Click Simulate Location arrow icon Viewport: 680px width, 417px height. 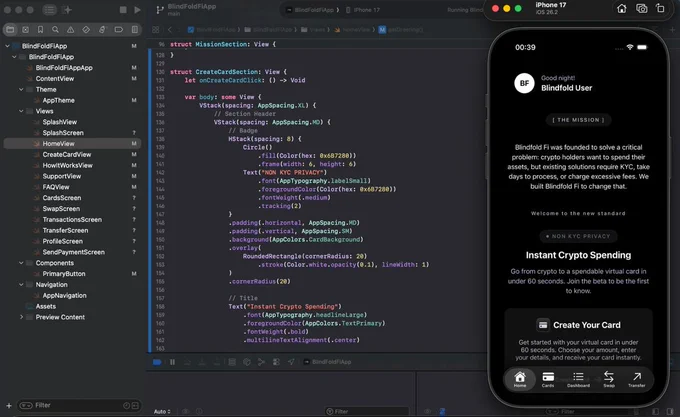291,362
